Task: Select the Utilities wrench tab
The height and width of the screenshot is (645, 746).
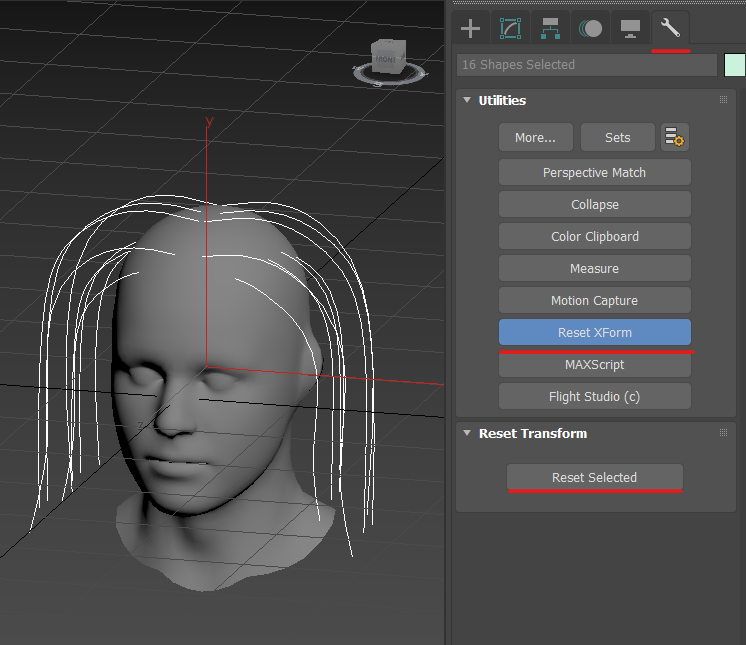Action: tap(670, 28)
